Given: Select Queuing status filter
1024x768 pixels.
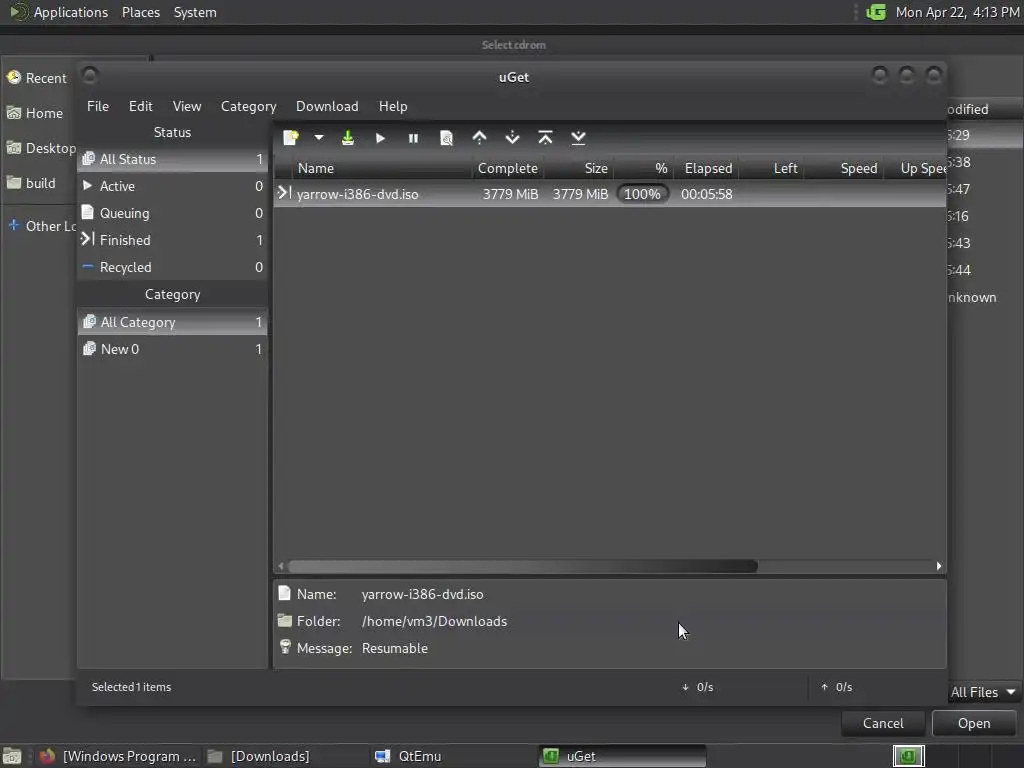Looking at the screenshot, I should pos(172,214).
